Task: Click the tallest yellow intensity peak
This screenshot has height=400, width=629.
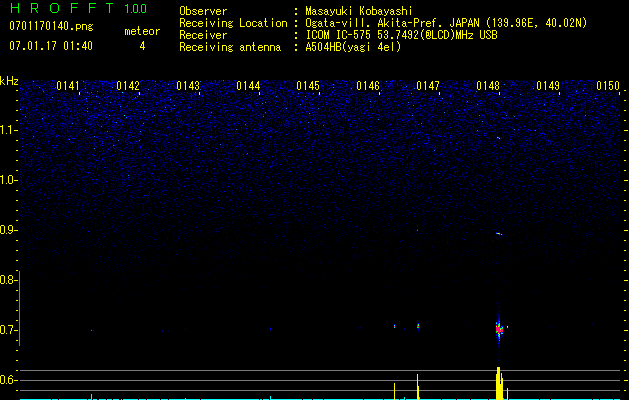Action: [x=498, y=382]
